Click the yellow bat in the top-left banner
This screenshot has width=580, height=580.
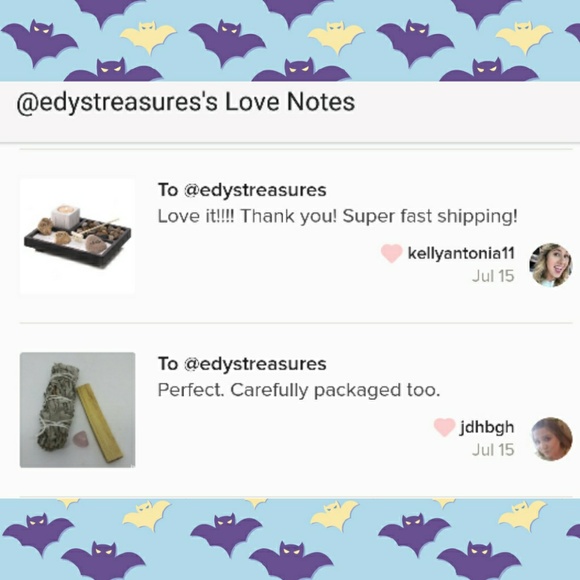pyautogui.click(x=148, y=37)
